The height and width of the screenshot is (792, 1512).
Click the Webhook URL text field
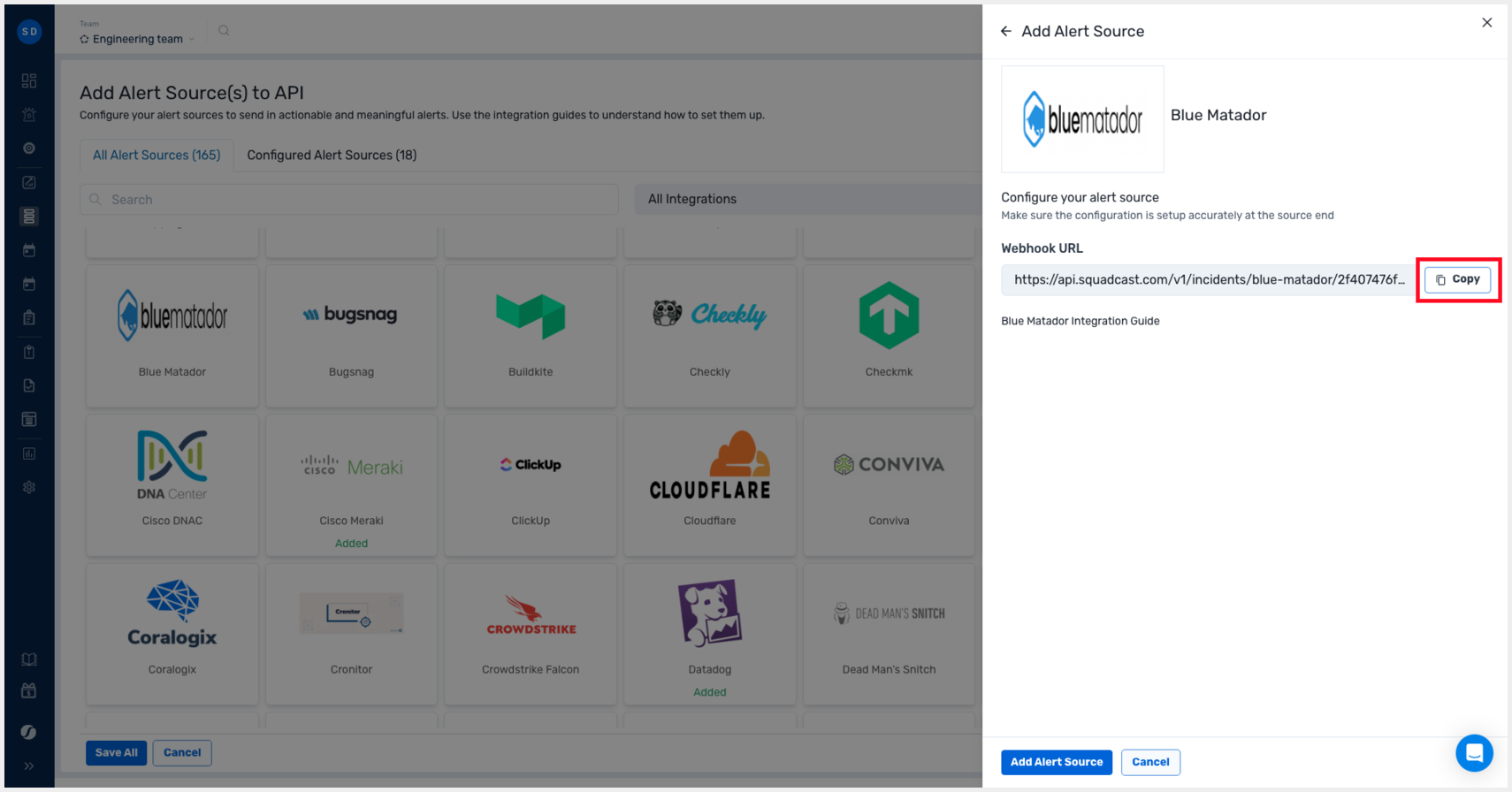pyautogui.click(x=1209, y=280)
